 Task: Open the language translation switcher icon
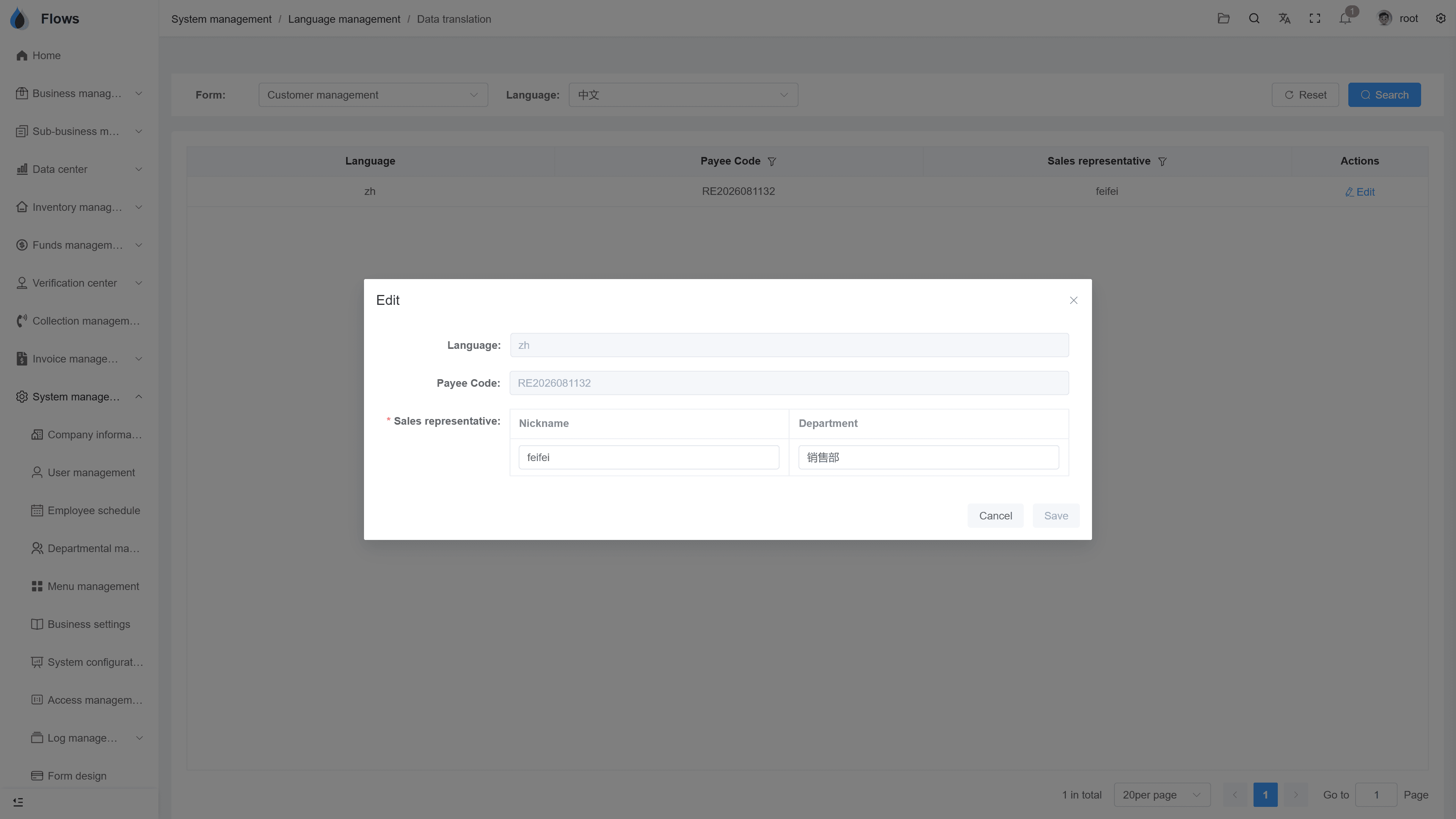pyautogui.click(x=1285, y=19)
